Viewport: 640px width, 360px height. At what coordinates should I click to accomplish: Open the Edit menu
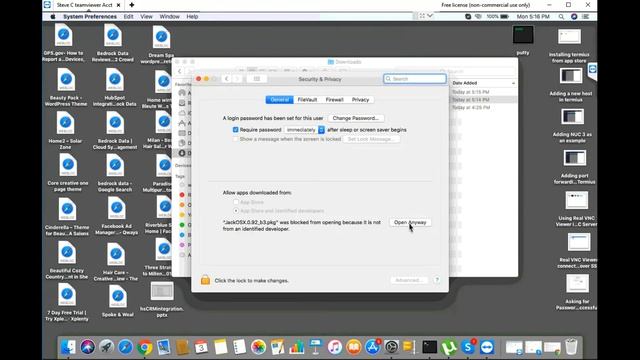point(128,17)
